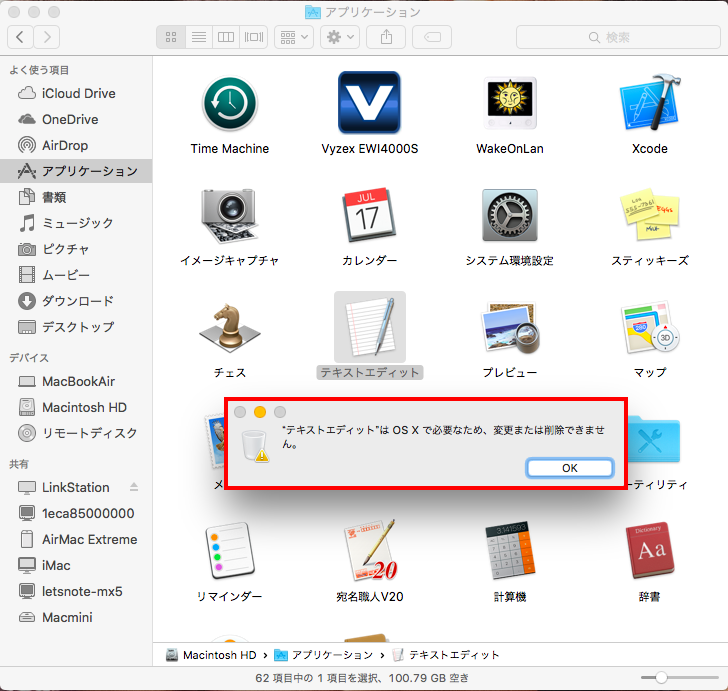
Task: Select the イメージキャプチャ camera icon
Action: (229, 215)
